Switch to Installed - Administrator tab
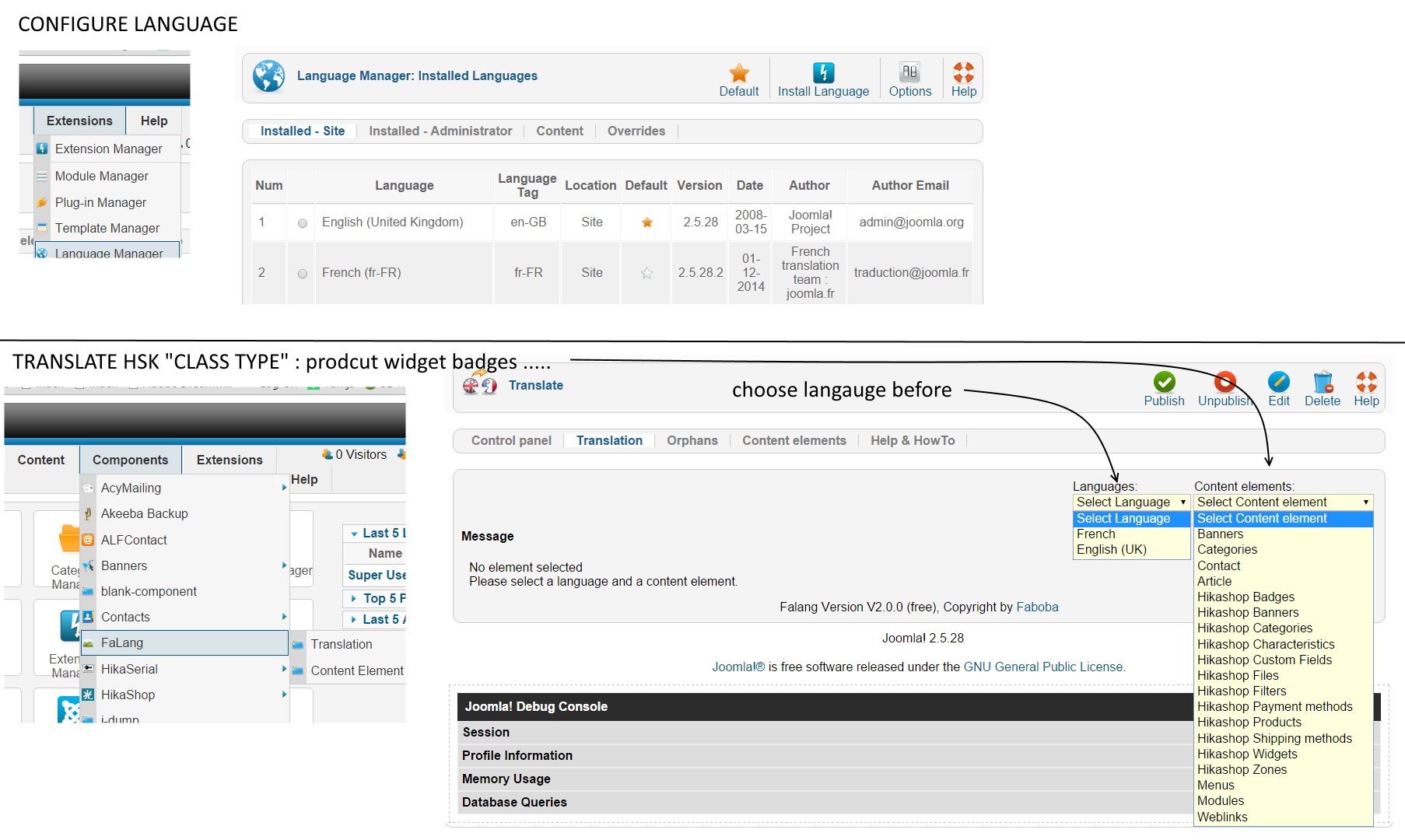1405x840 pixels. coord(440,131)
